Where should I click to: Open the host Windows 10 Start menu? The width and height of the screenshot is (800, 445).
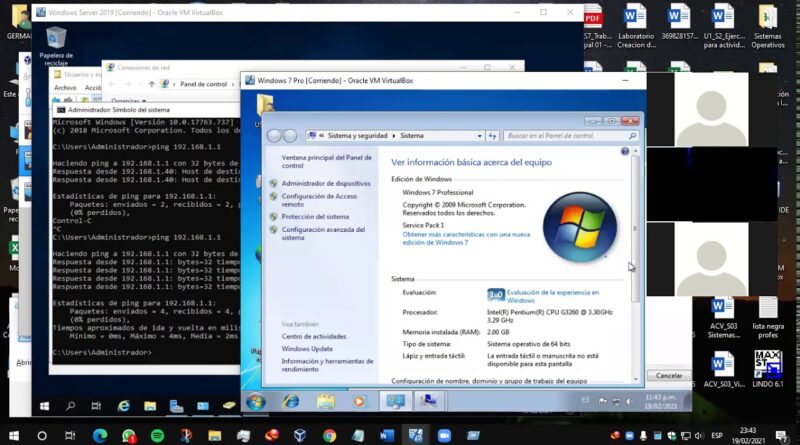[14, 436]
